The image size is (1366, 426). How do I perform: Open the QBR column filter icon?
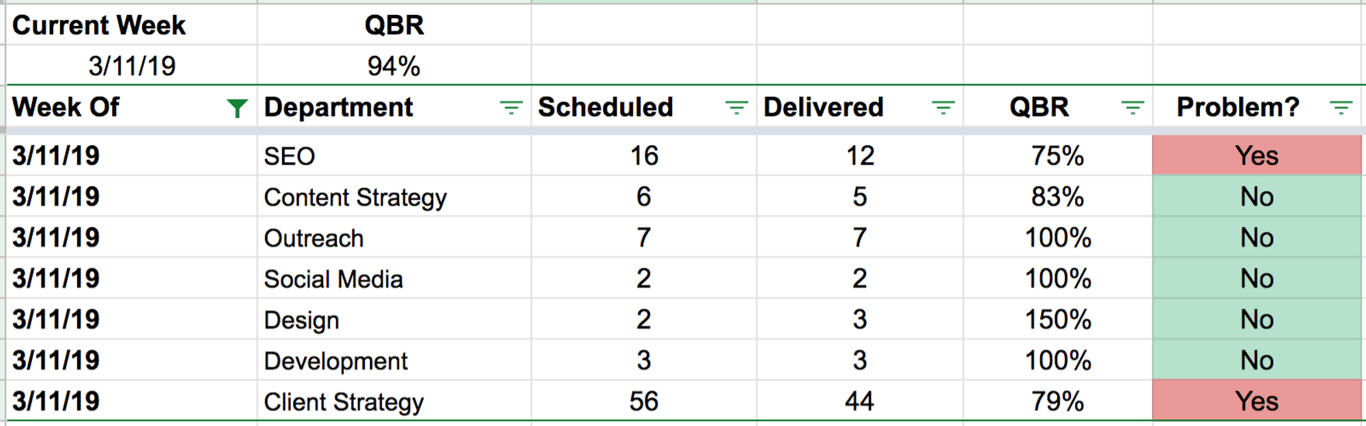[x=1132, y=108]
